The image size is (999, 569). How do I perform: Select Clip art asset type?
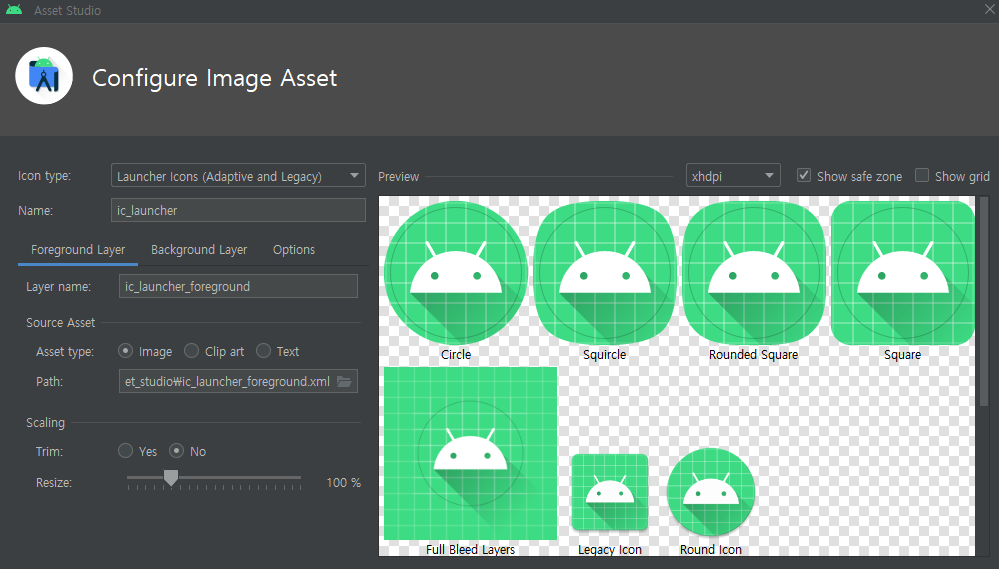click(x=191, y=351)
